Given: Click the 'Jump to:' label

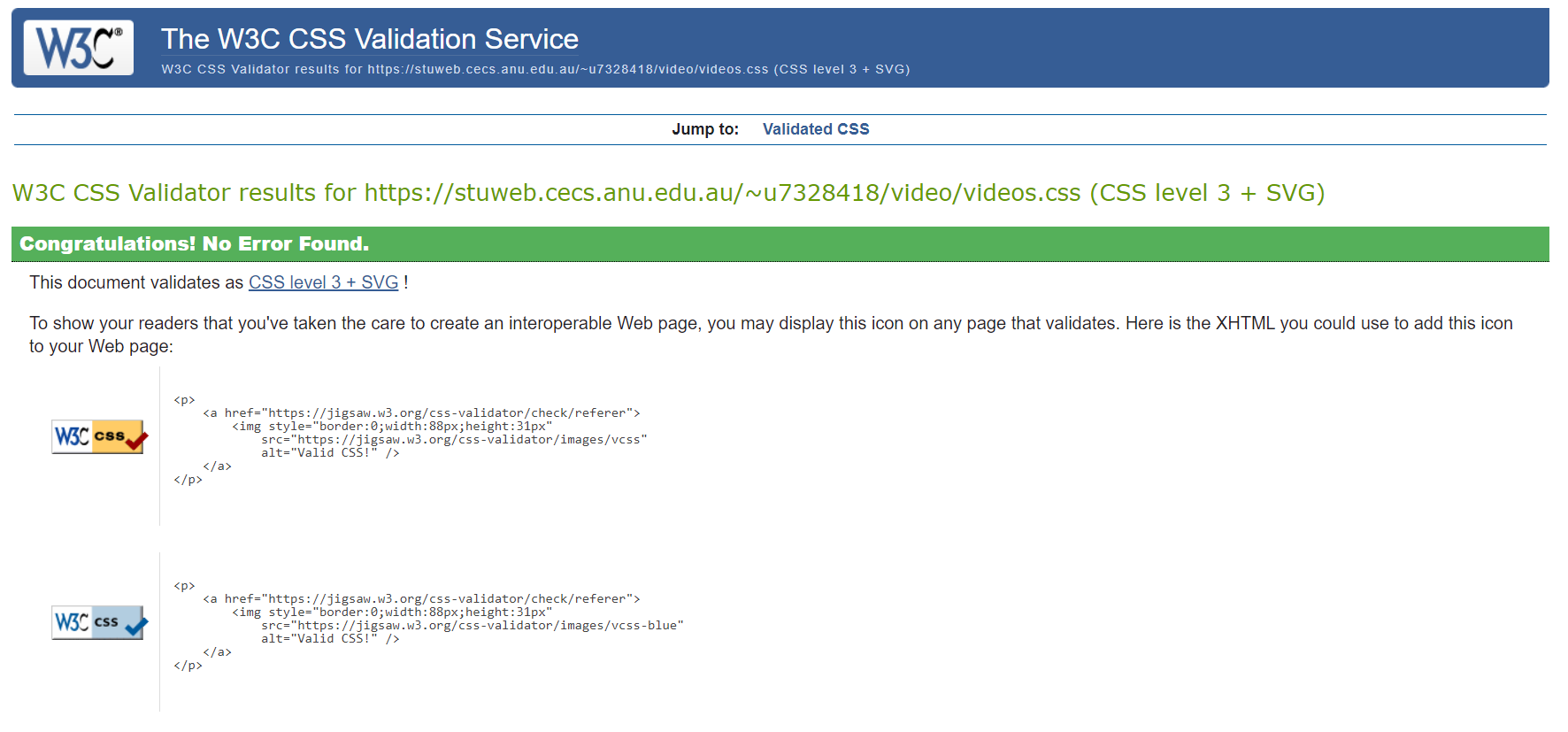Looking at the screenshot, I should (705, 129).
